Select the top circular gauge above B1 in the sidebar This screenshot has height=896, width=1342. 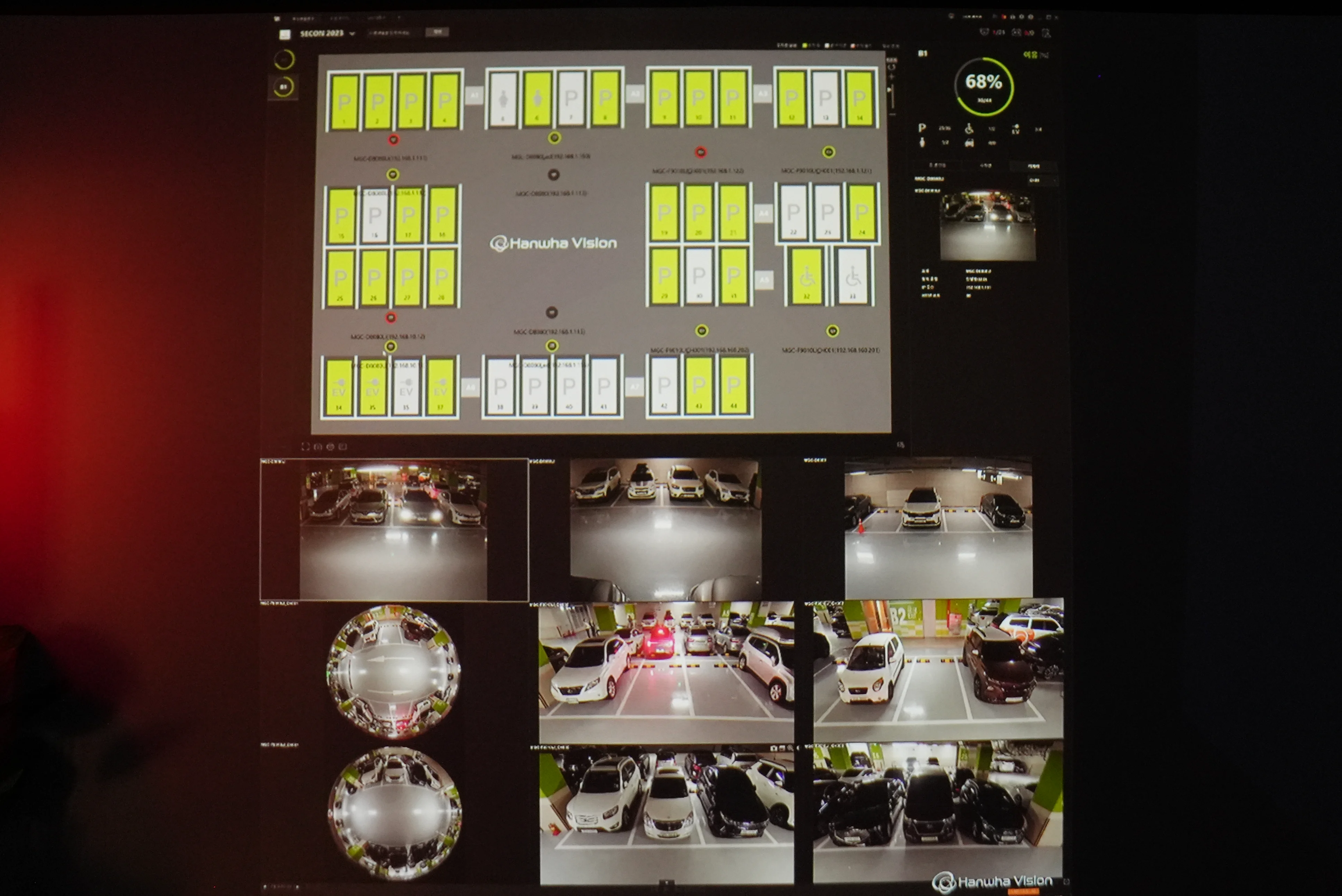(284, 59)
